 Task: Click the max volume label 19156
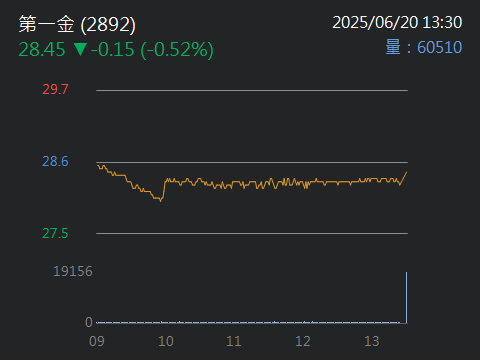point(73,271)
